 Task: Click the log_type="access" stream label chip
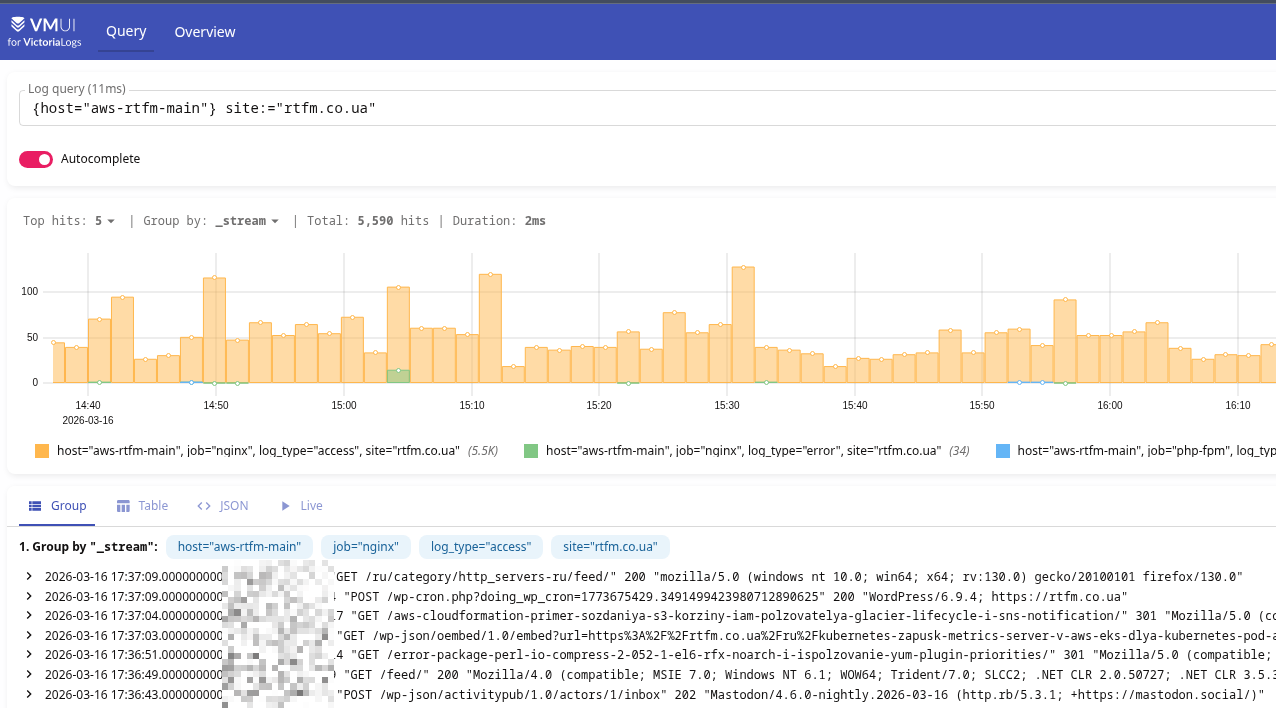[x=481, y=547]
